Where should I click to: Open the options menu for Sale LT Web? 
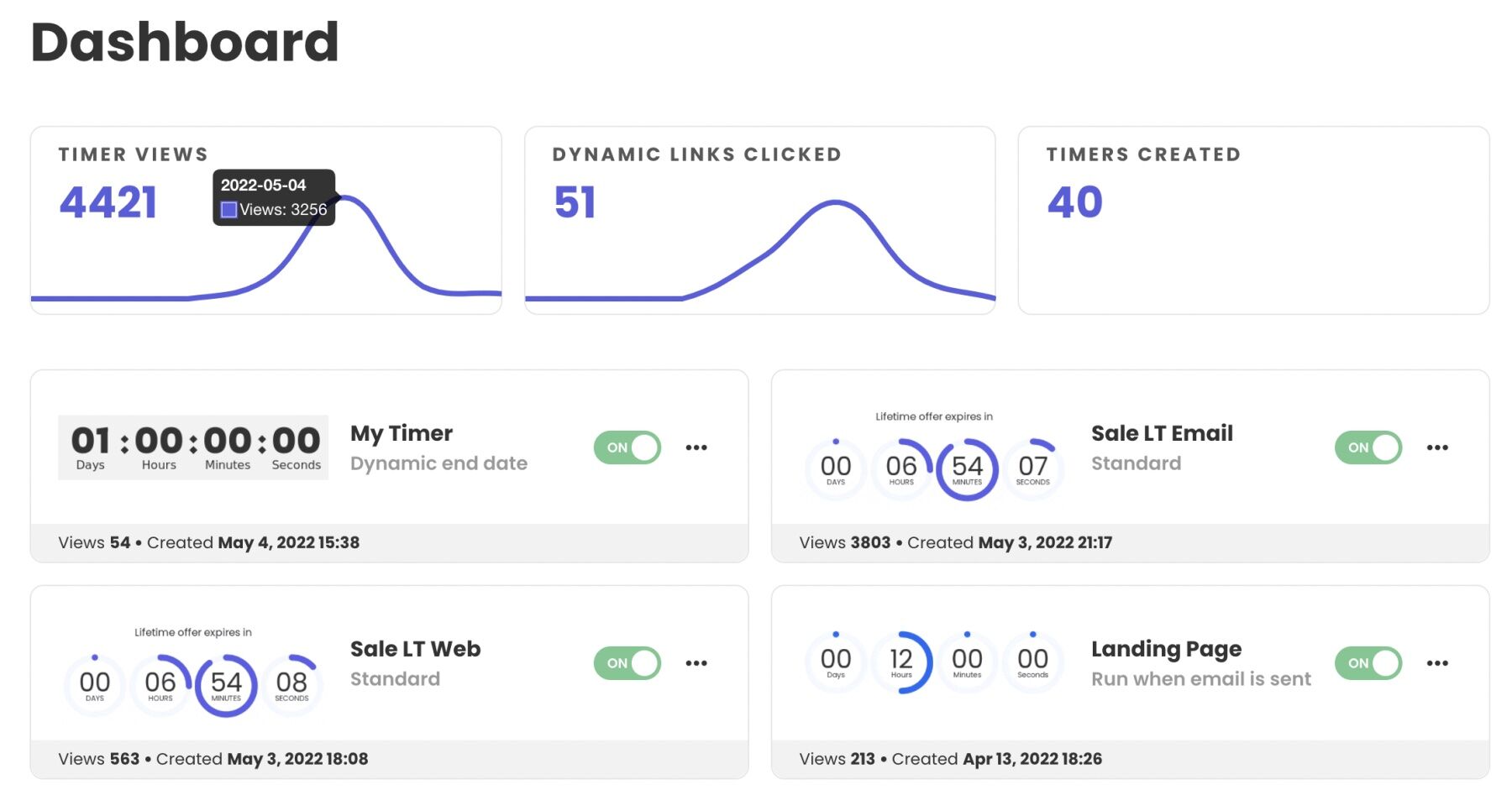696,663
